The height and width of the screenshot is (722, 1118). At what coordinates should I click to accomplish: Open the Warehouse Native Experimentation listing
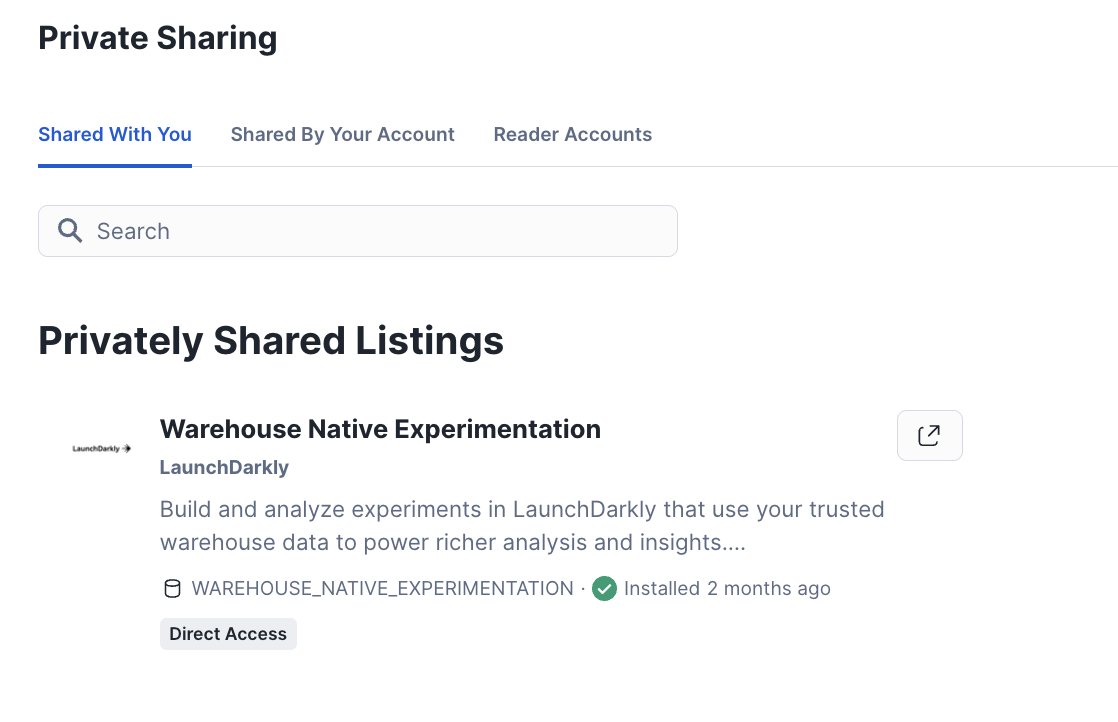point(380,428)
